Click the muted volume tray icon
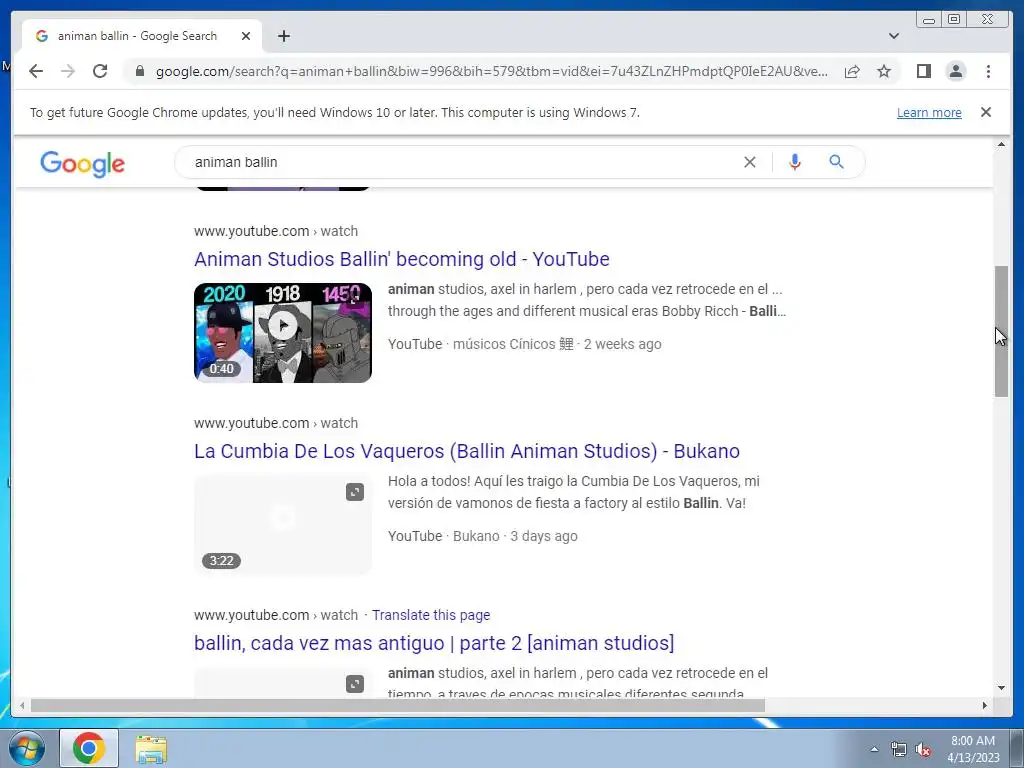Screen dimensions: 1024x768 click(x=922, y=749)
